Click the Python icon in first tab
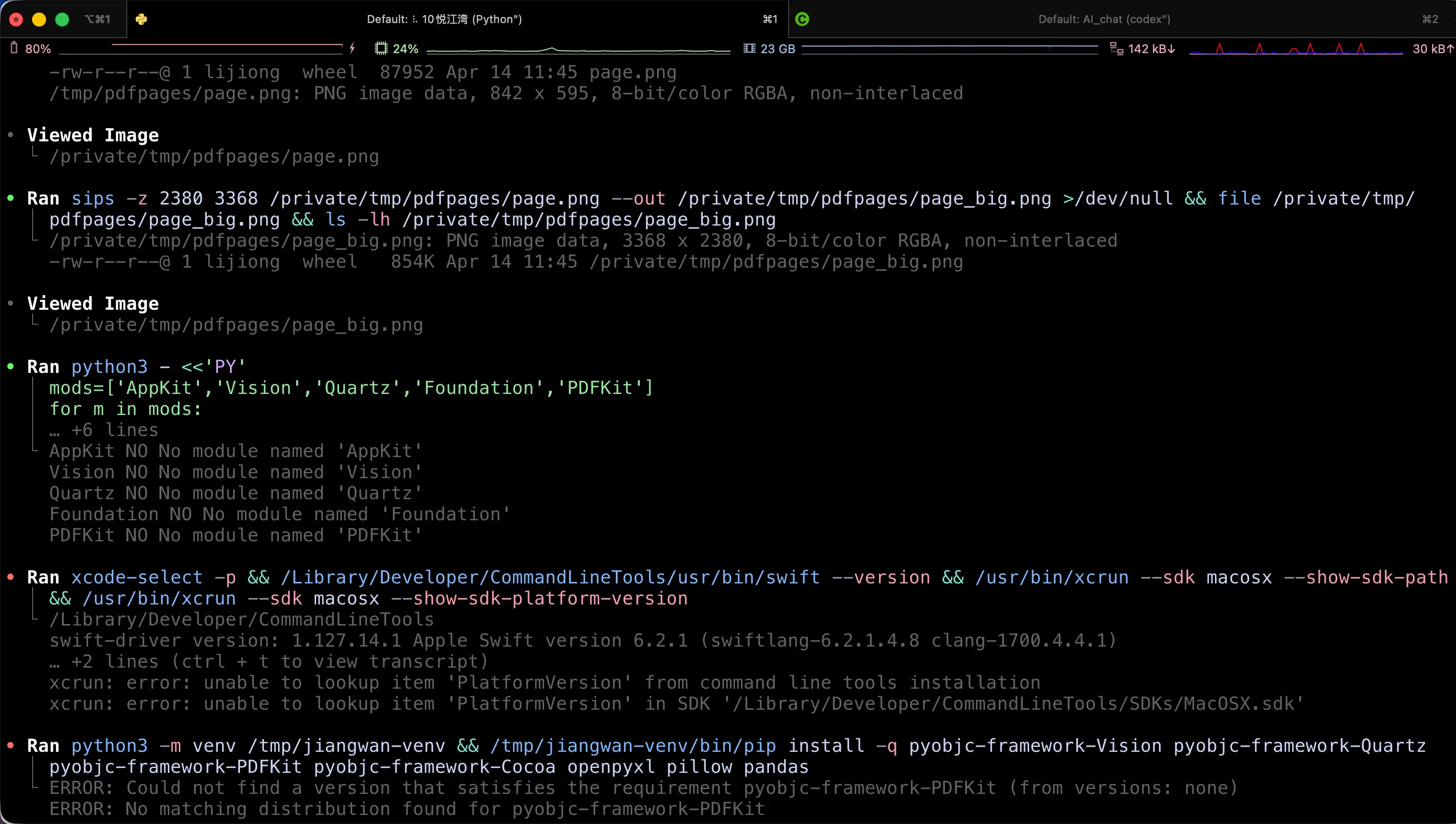 [x=141, y=19]
